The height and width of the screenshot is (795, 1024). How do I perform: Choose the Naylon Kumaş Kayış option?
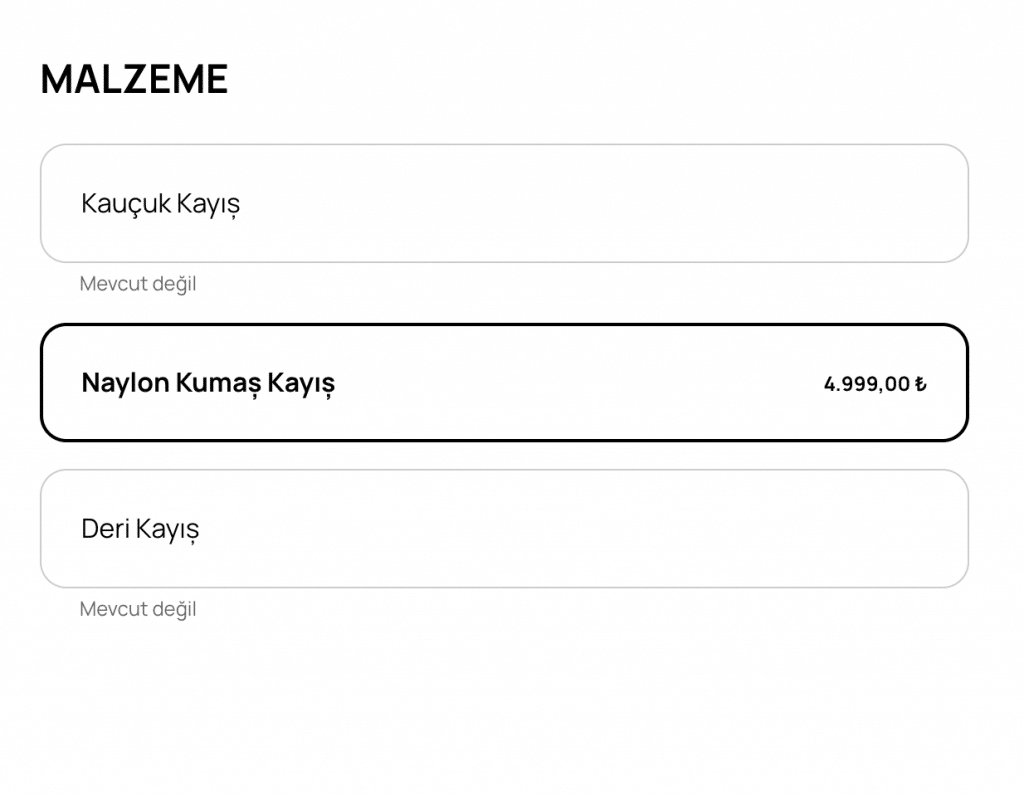tap(504, 383)
